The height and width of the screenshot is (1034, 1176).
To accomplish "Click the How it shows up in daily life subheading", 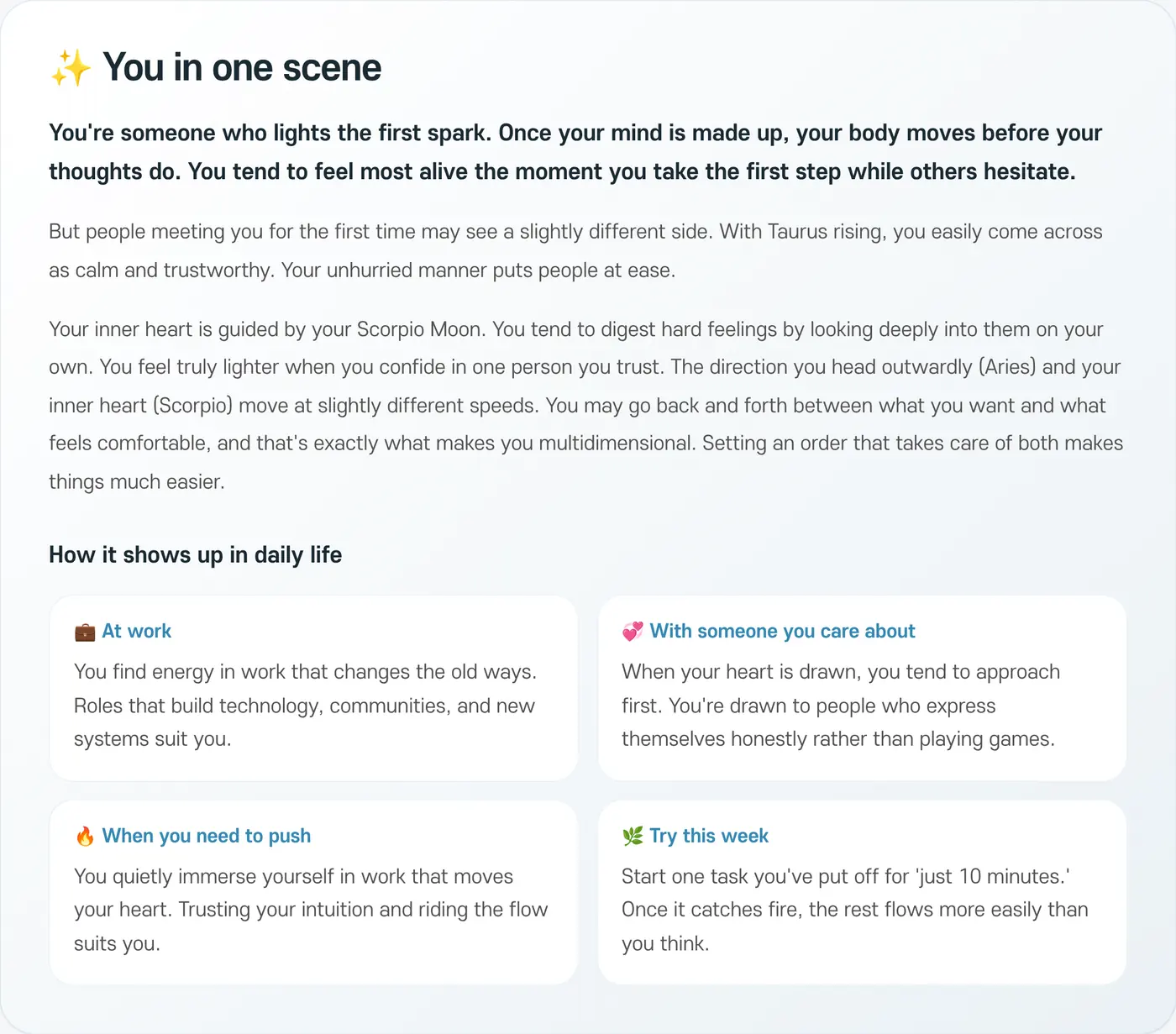I will click(195, 555).
